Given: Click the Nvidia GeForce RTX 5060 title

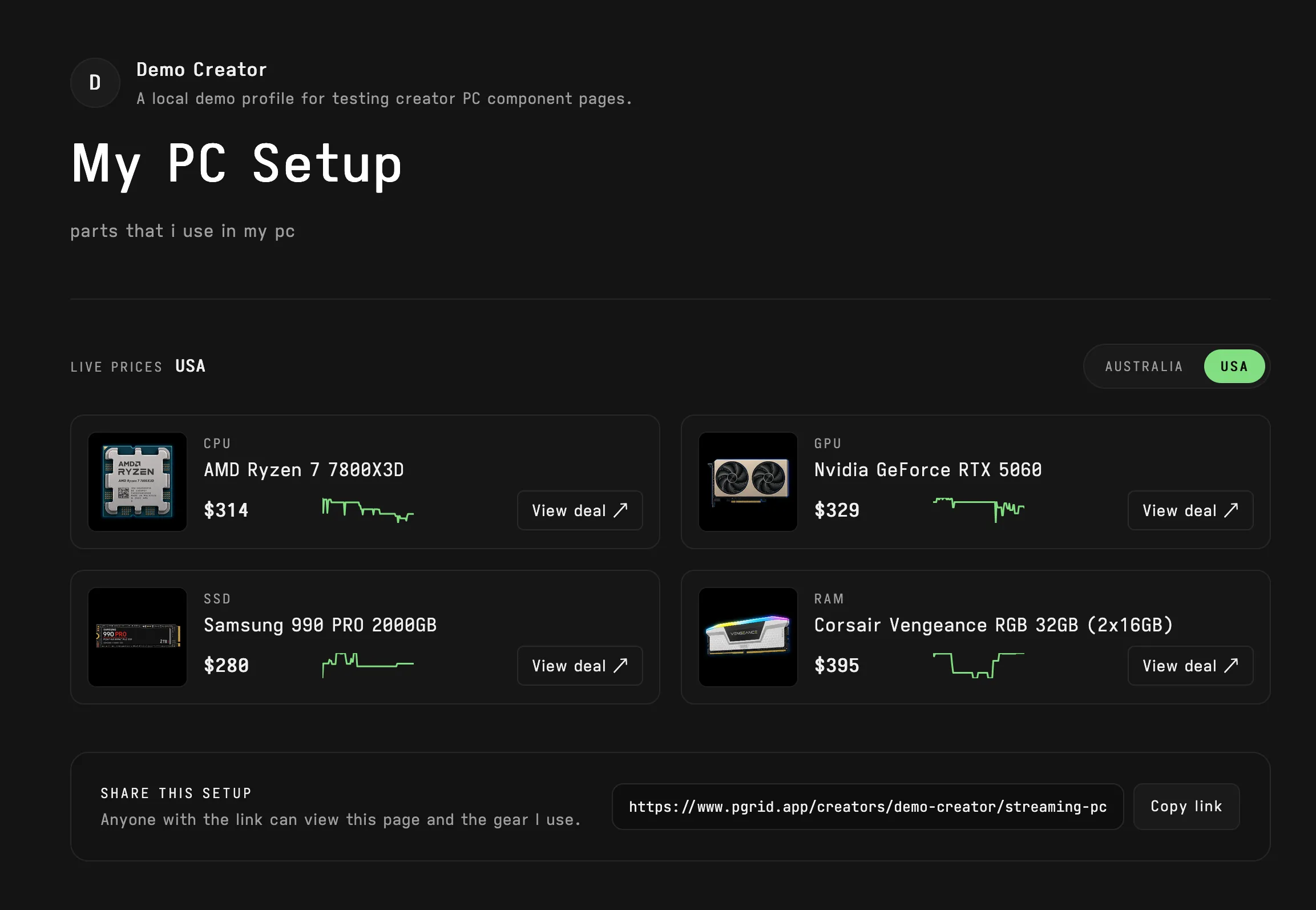Looking at the screenshot, I should [928, 470].
